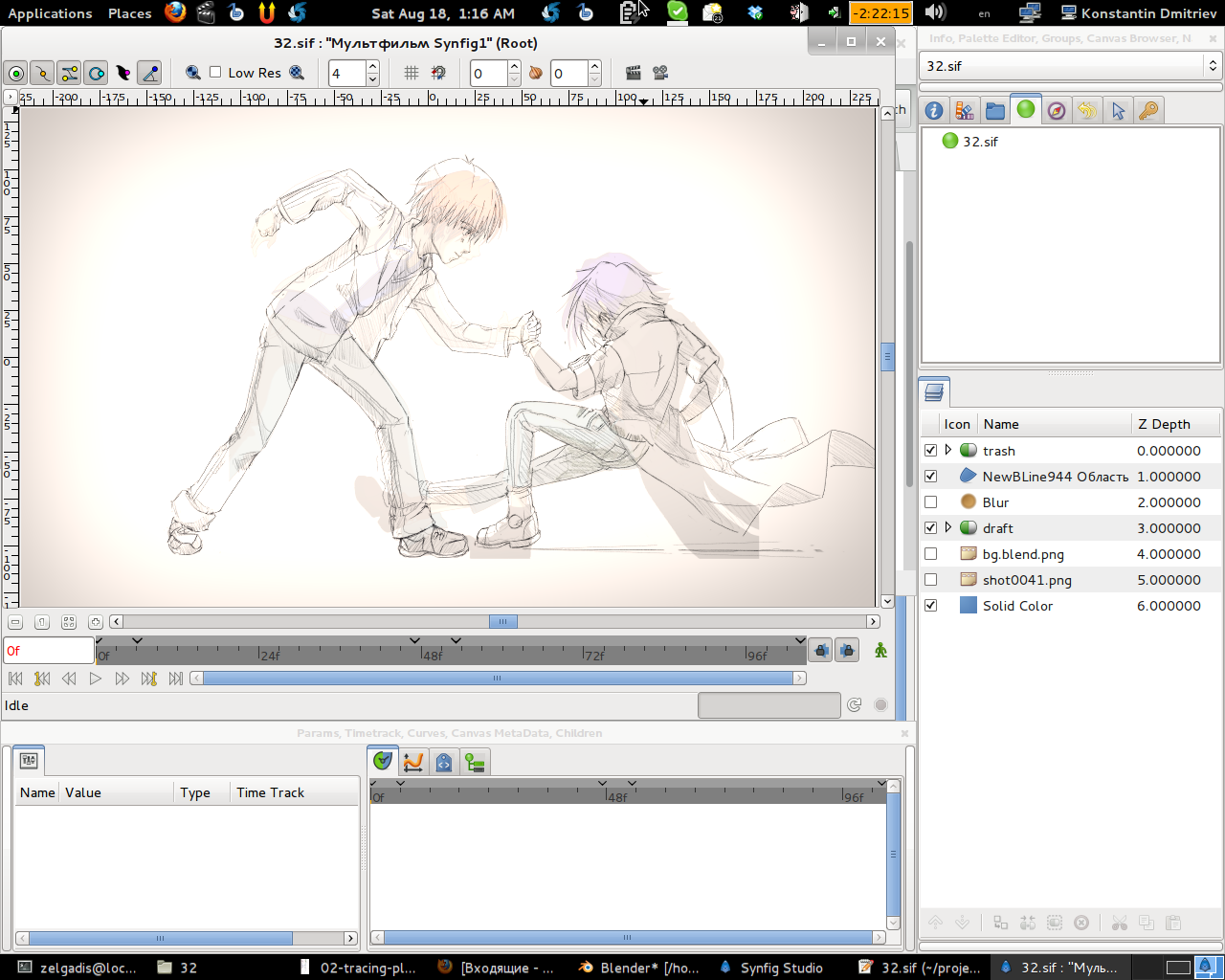Click the play button

tap(96, 679)
